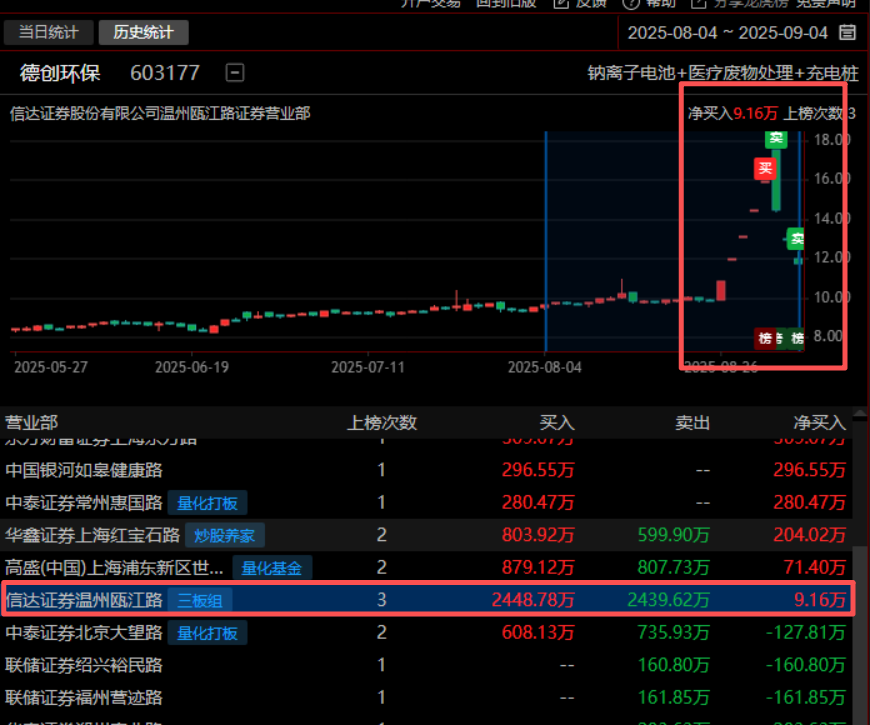This screenshot has width=870, height=725.
Task: Click the 2025-05-27 date label on chart axis
Action: [50, 367]
